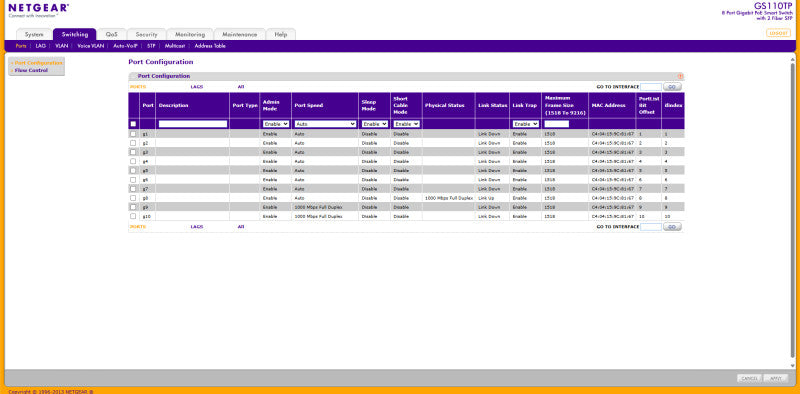The image size is (800, 394).
Task: Check the box for port g9
Action: pos(133,207)
